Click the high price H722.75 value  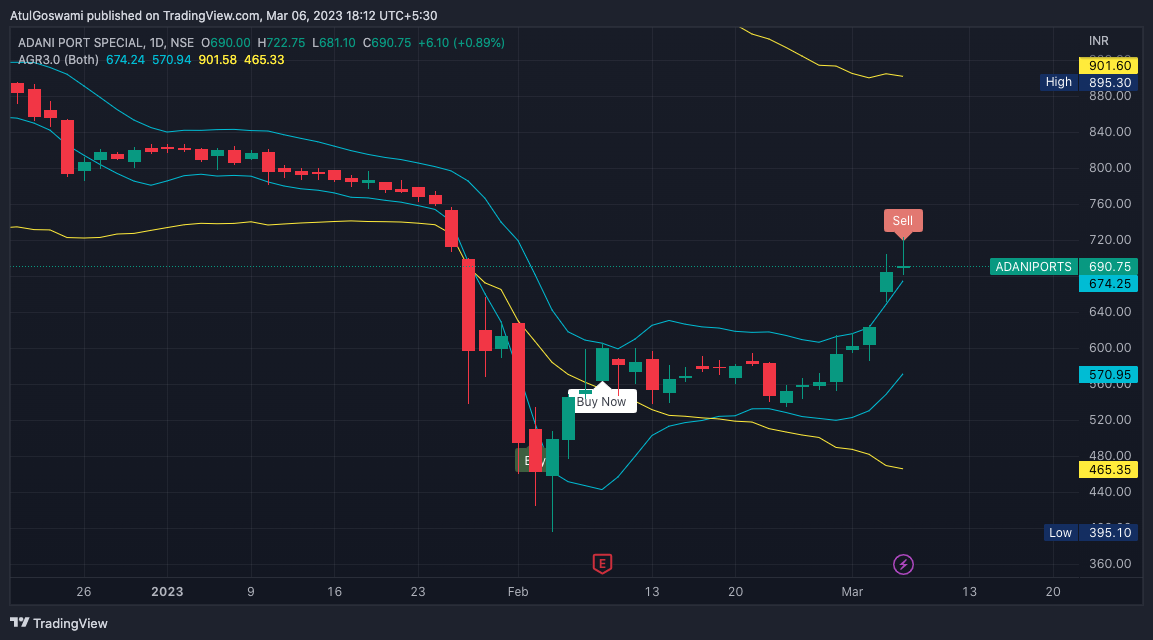(x=281, y=43)
